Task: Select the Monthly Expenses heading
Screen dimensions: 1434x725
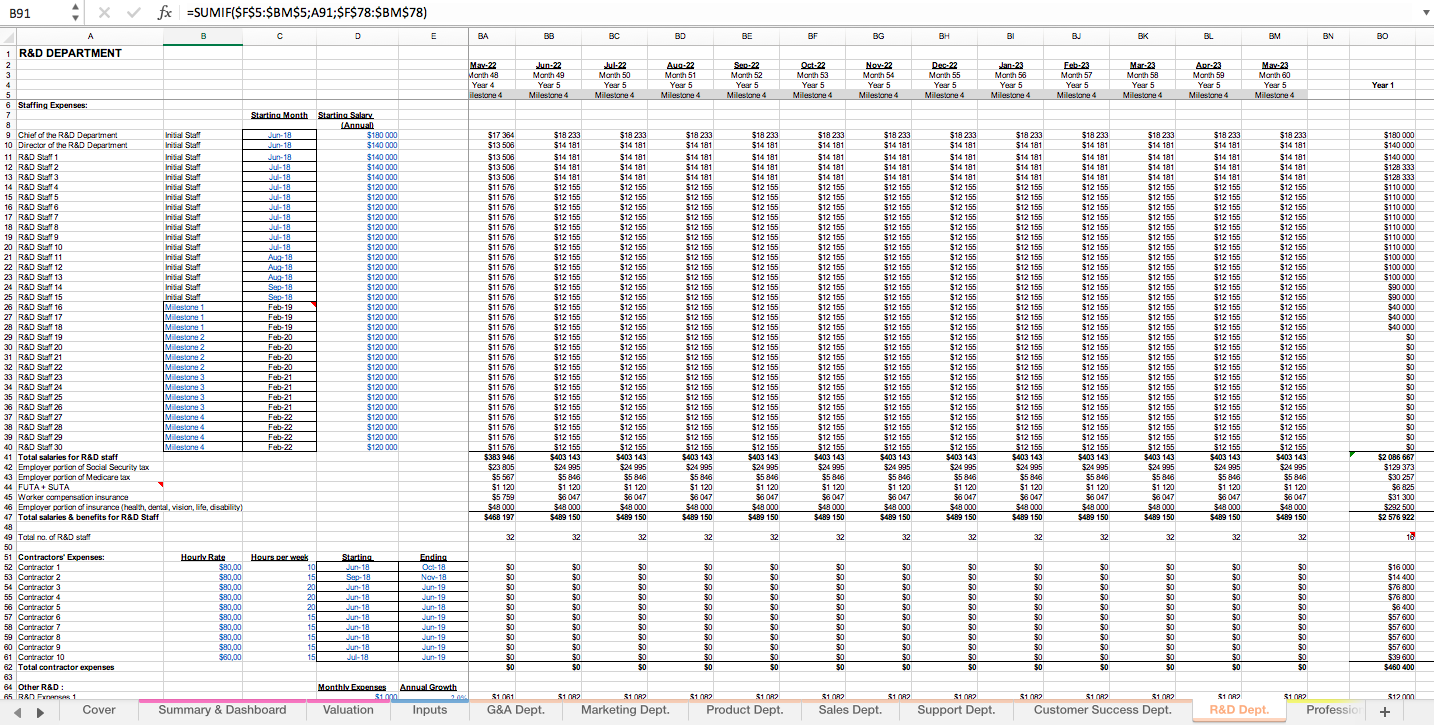Action: [352, 687]
